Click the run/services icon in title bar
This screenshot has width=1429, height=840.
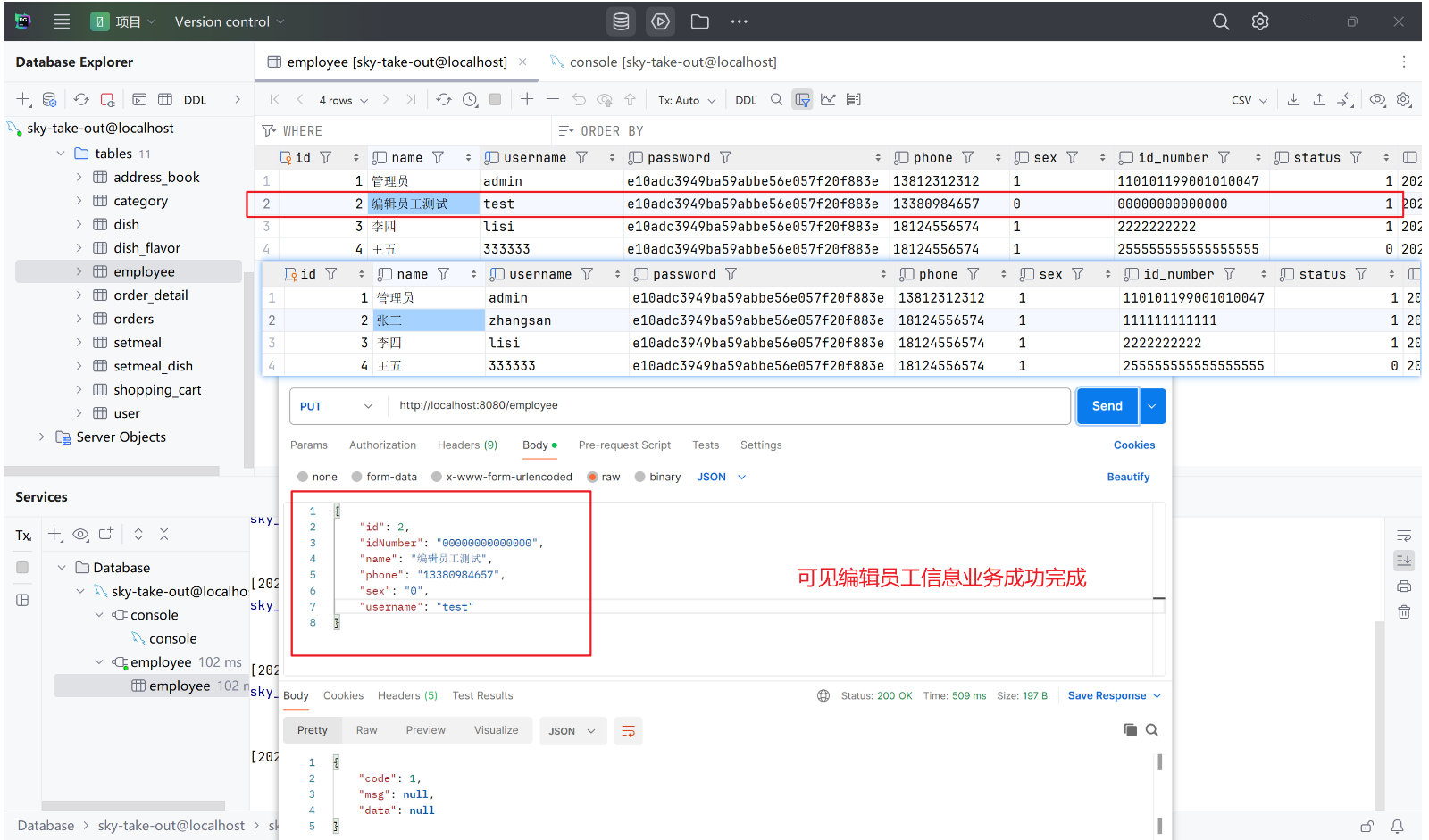click(x=661, y=21)
